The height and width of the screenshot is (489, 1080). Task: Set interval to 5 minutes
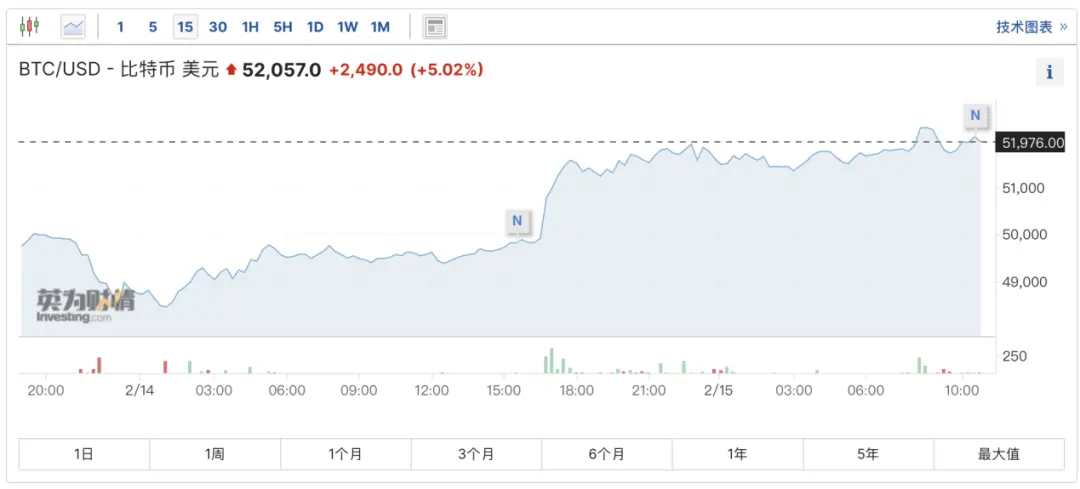153,27
